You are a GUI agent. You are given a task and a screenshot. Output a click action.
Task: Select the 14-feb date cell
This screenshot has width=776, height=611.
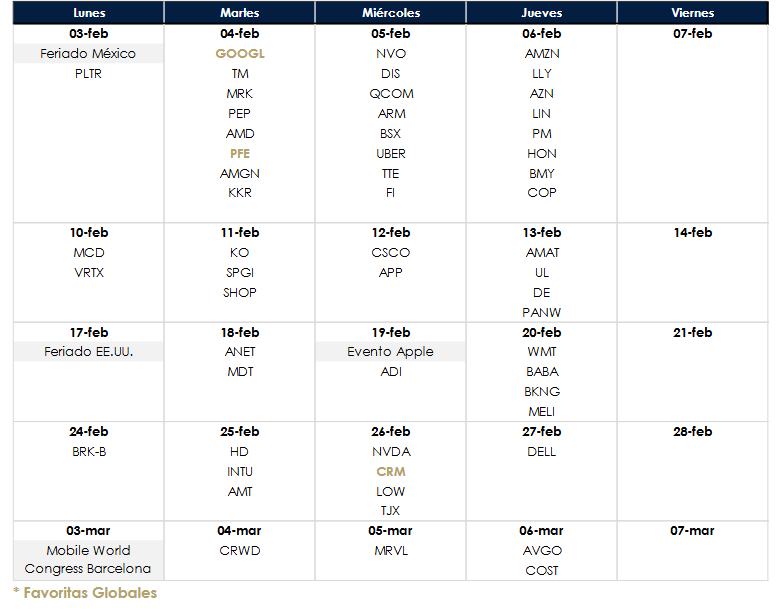[x=692, y=233]
